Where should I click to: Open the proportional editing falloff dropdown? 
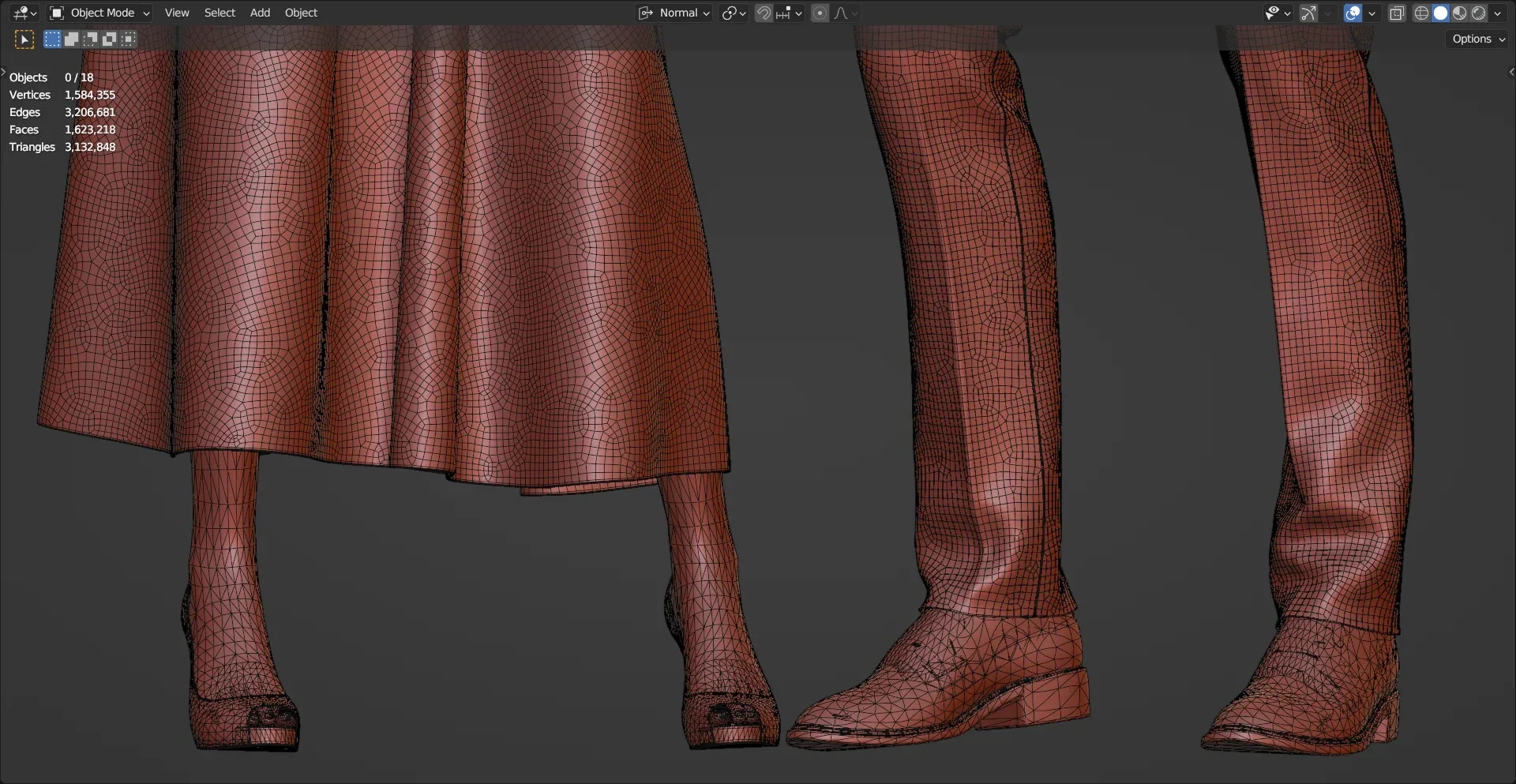coord(846,13)
